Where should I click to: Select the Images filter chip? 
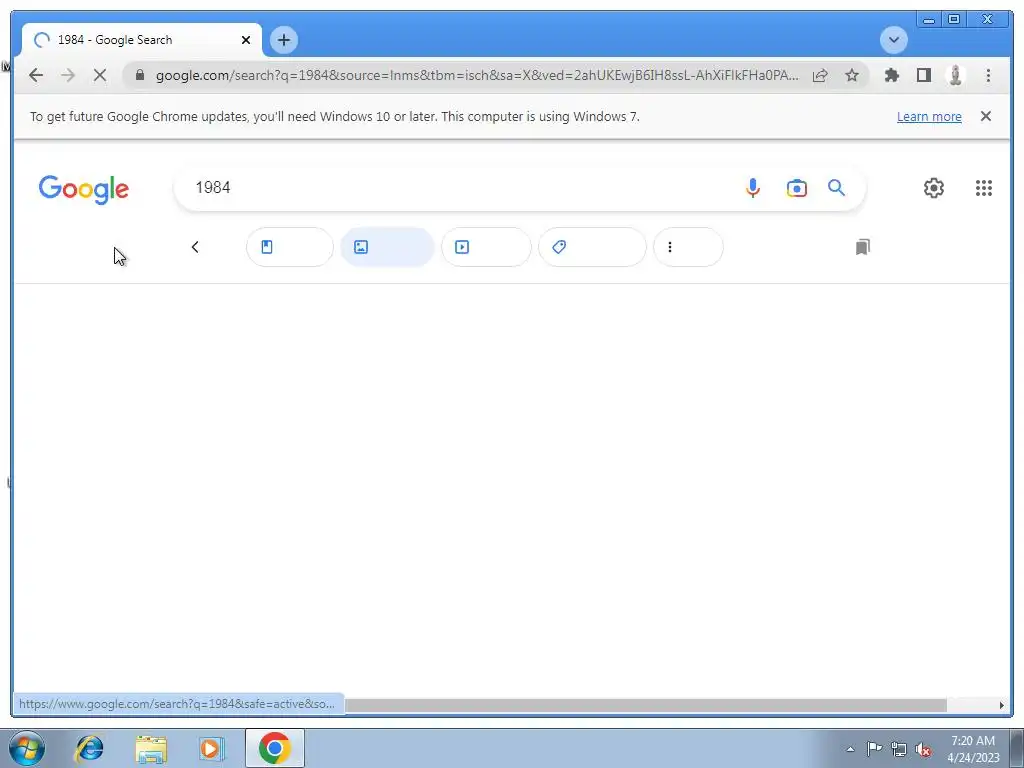(x=387, y=247)
